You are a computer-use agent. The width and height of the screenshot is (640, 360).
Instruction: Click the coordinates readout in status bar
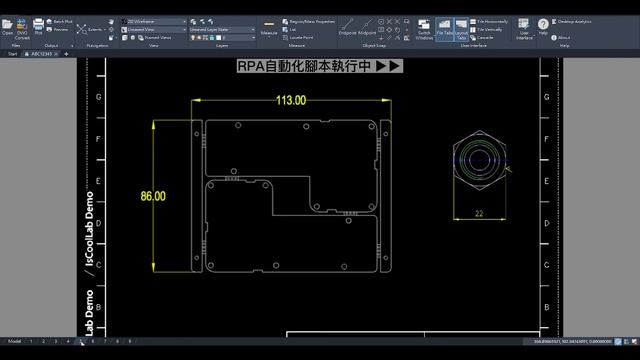coord(572,341)
